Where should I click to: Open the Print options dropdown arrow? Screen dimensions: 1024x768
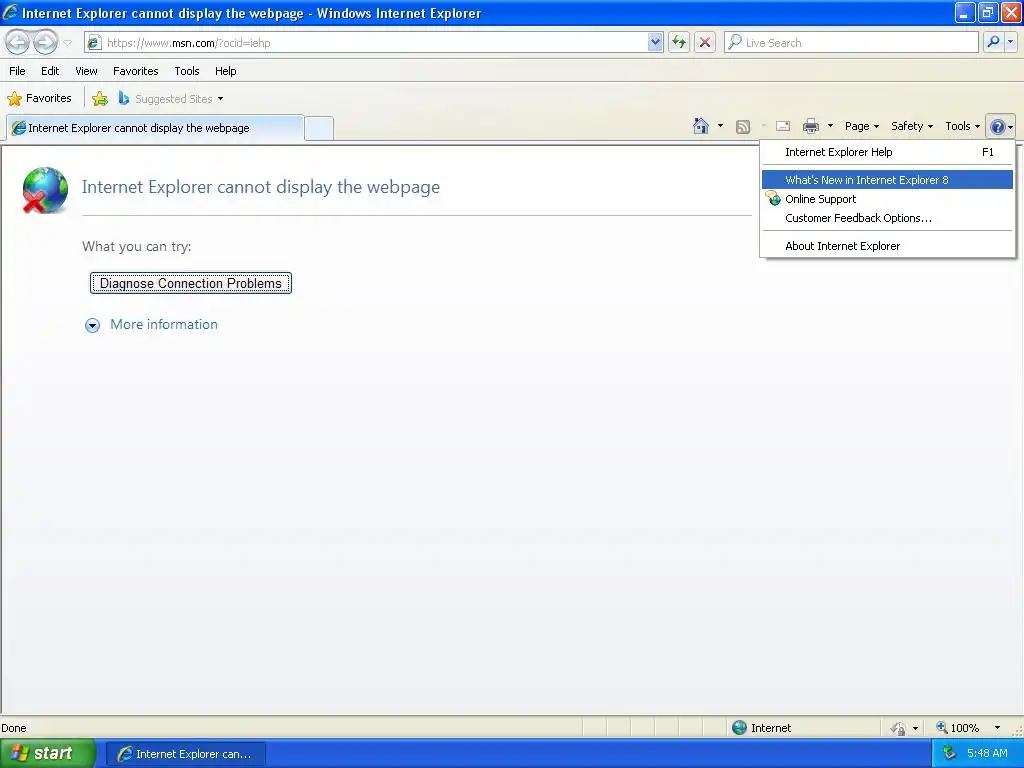[x=830, y=126]
